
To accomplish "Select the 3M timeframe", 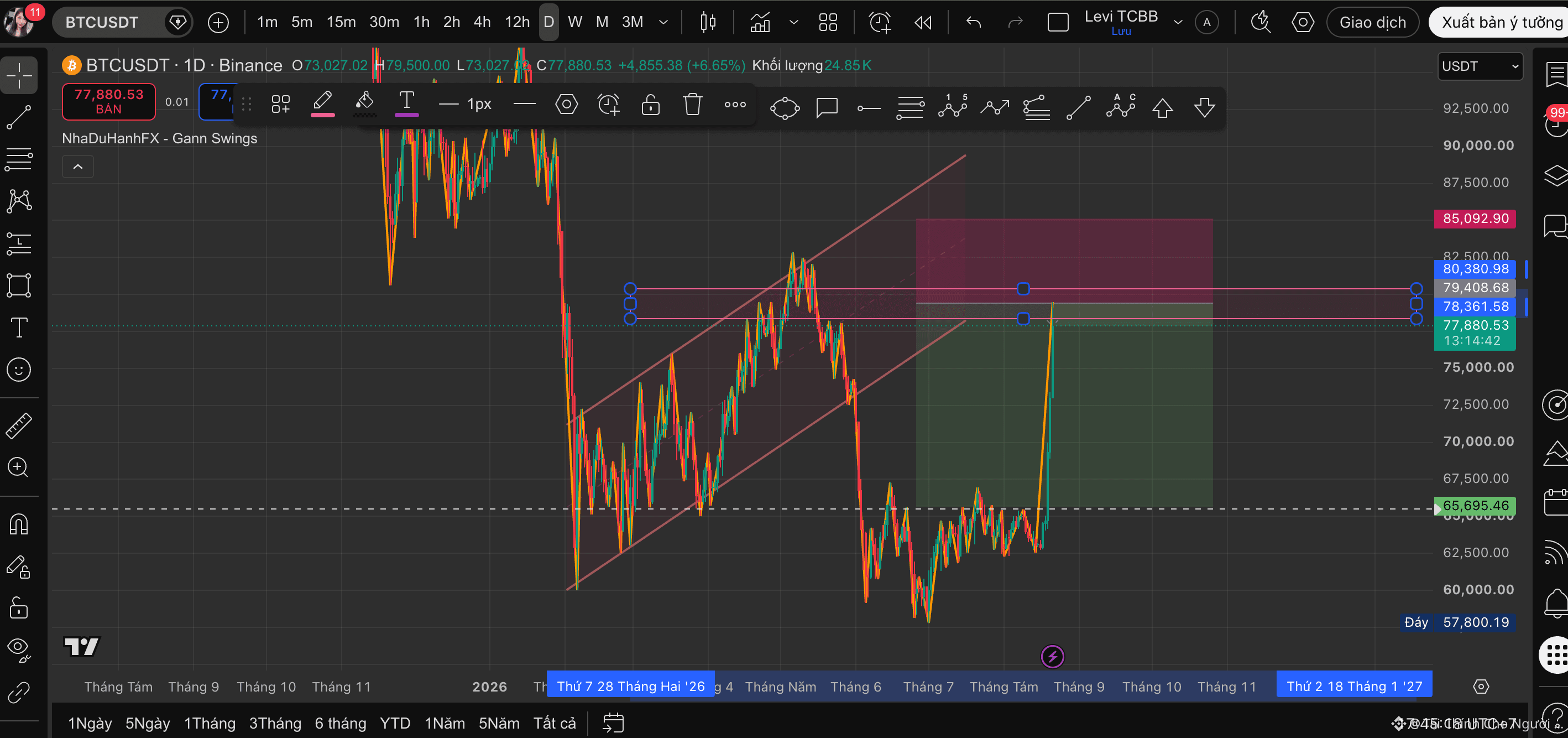I will click(x=633, y=23).
